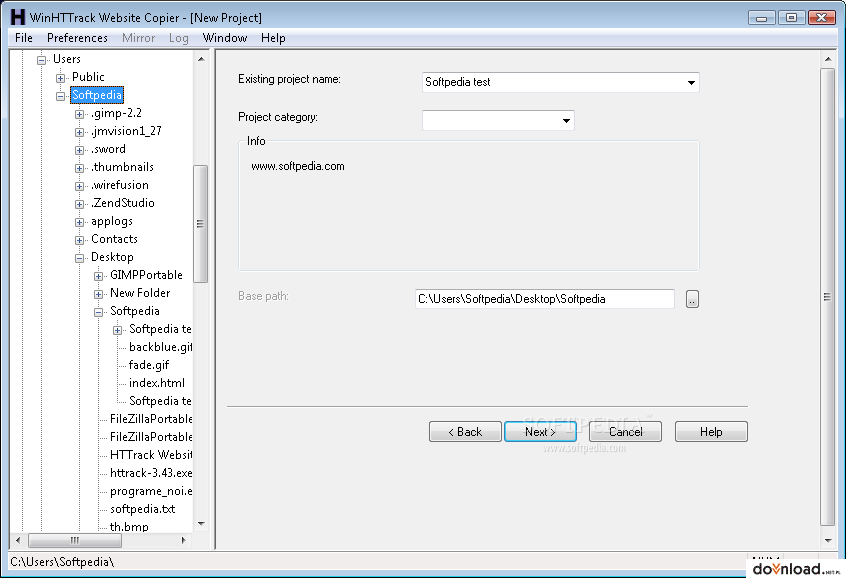Expand the .wirefusion folder
This screenshot has width=846, height=578.
79,186
